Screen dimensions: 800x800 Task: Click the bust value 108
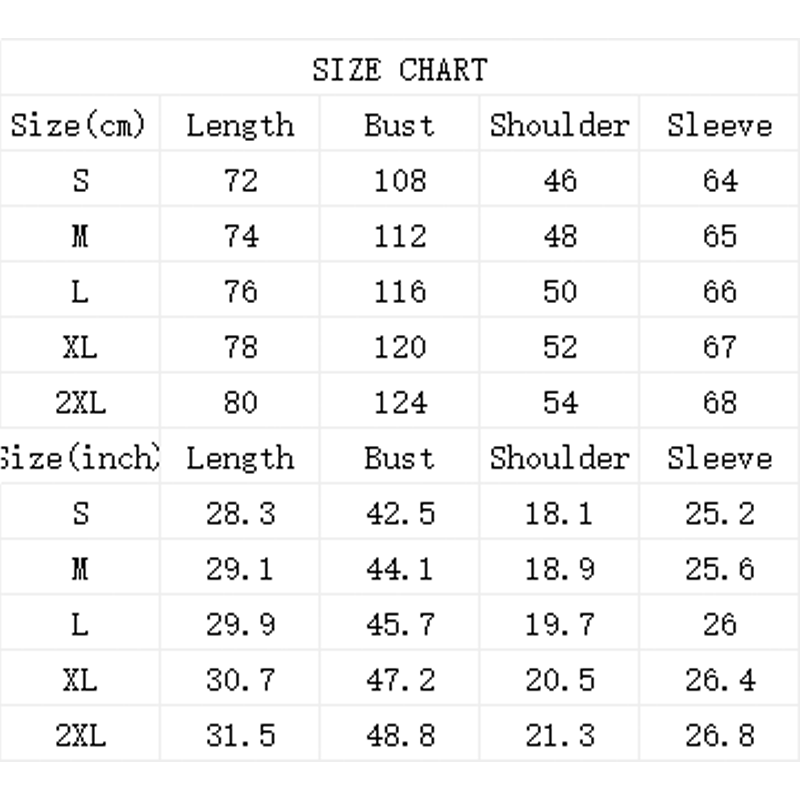click(400, 181)
